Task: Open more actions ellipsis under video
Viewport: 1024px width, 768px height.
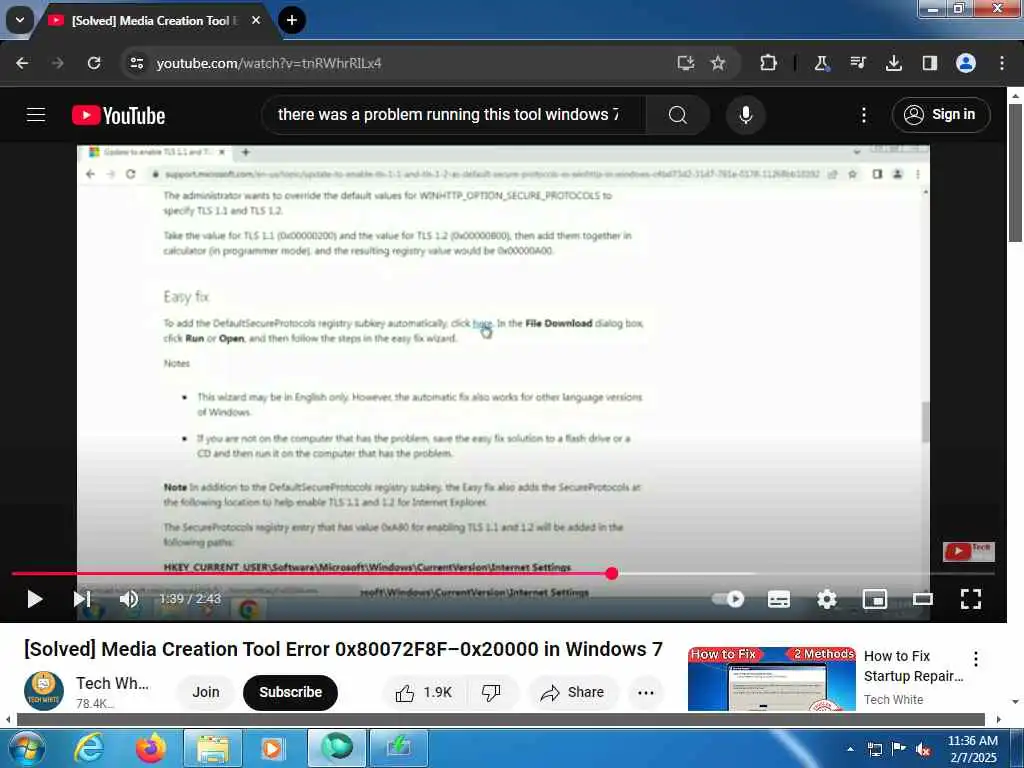Action: click(645, 692)
